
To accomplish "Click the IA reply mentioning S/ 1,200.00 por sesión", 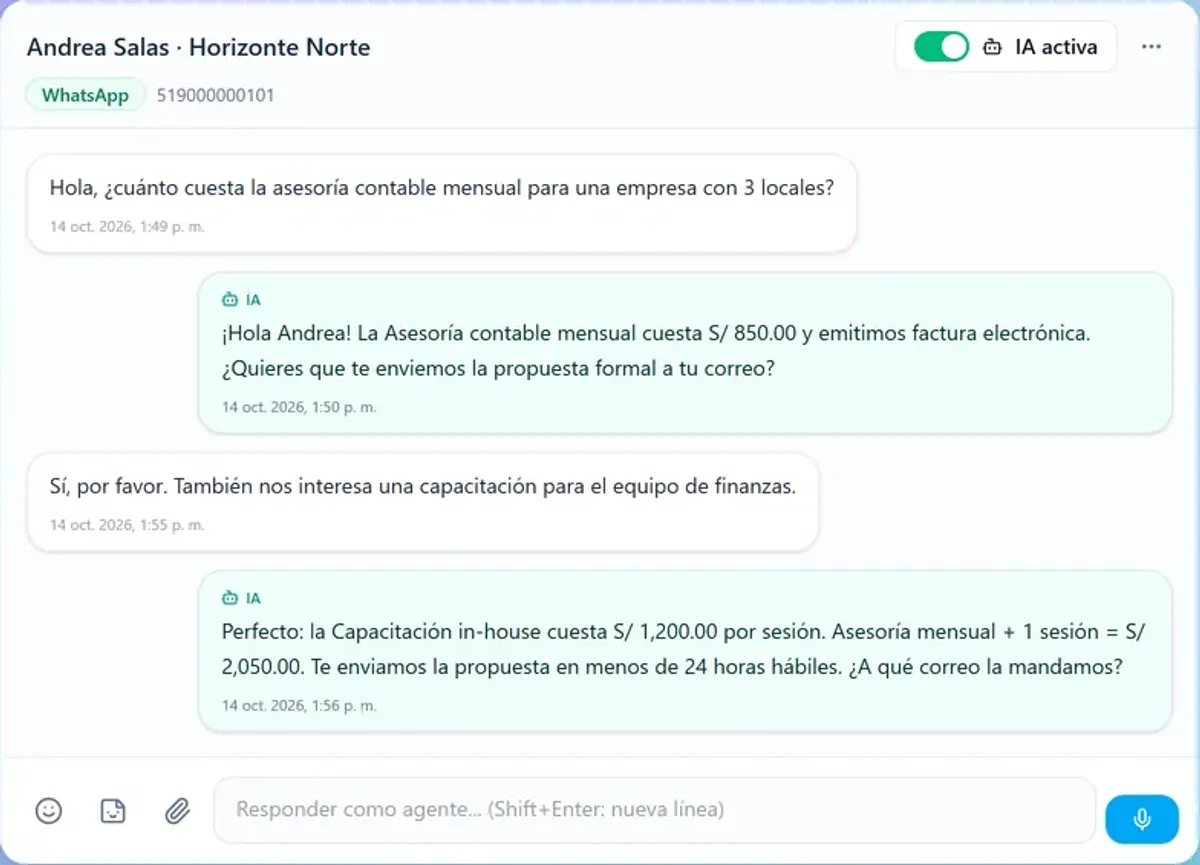I will click(685, 651).
